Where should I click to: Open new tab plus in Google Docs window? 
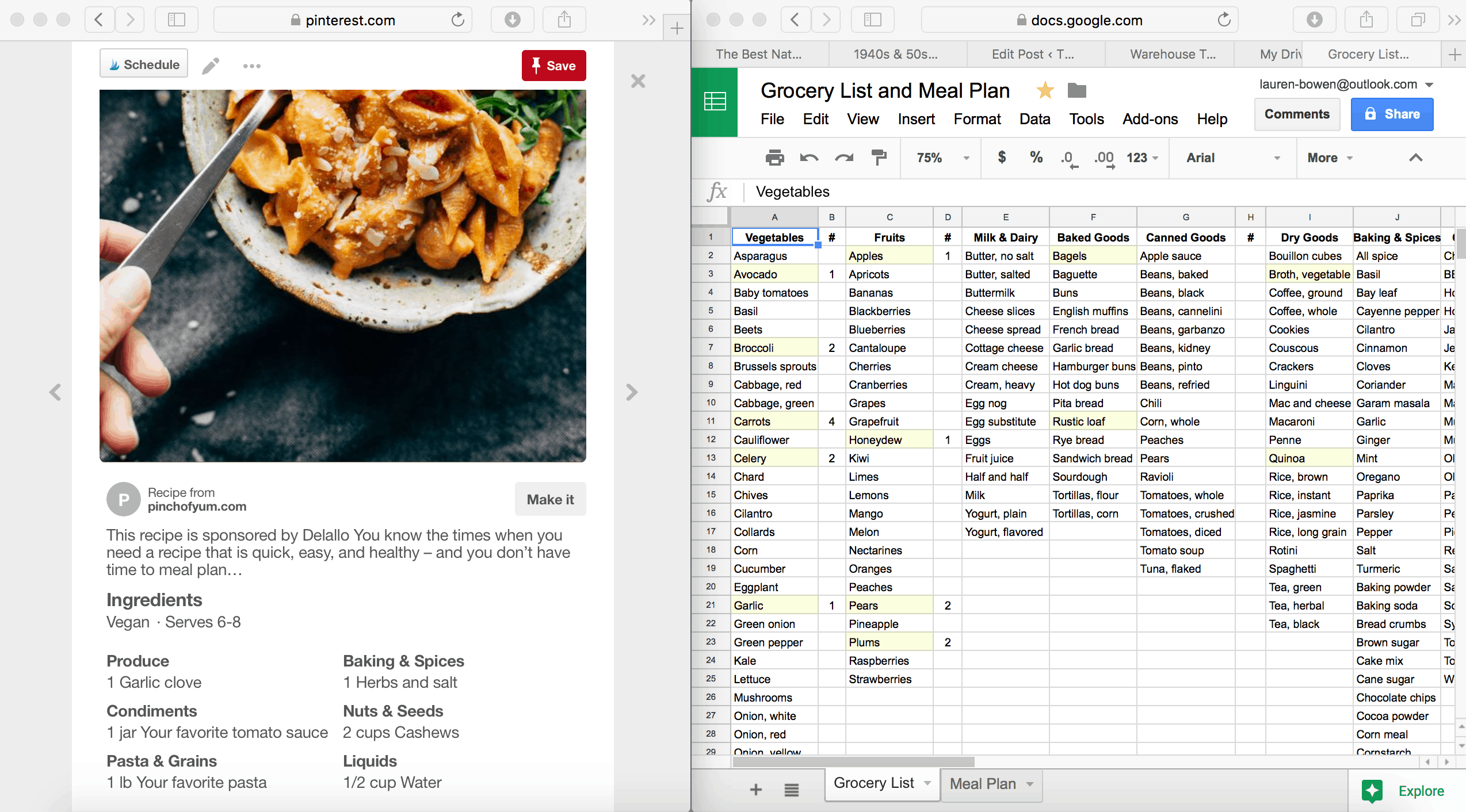point(1454,55)
